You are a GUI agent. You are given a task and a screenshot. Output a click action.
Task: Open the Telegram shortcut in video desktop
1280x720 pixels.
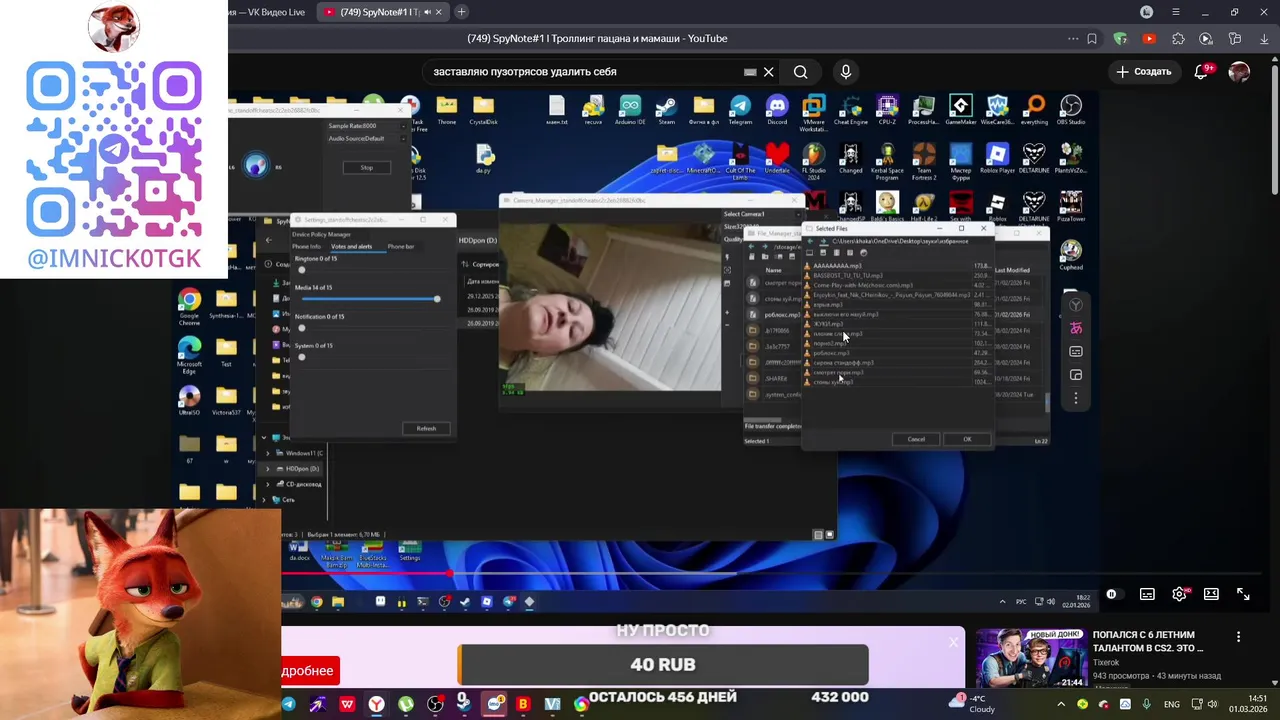[x=740, y=111]
